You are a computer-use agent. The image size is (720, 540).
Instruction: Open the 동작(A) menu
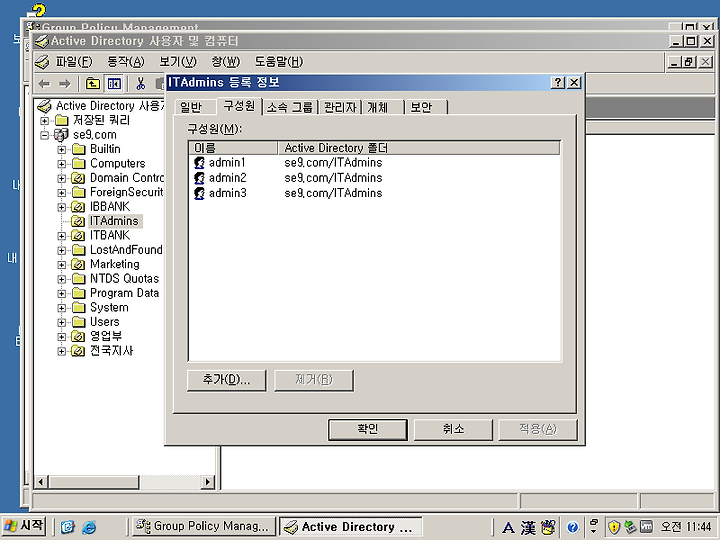point(126,62)
